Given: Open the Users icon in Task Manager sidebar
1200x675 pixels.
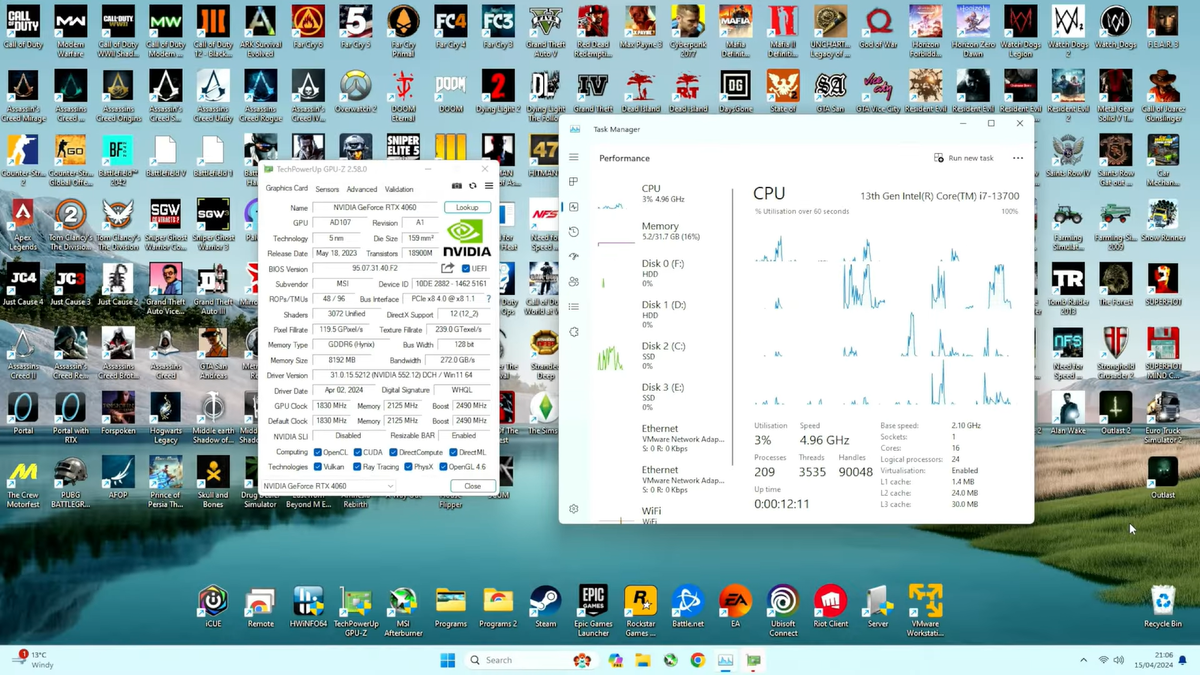Looking at the screenshot, I should [x=574, y=282].
